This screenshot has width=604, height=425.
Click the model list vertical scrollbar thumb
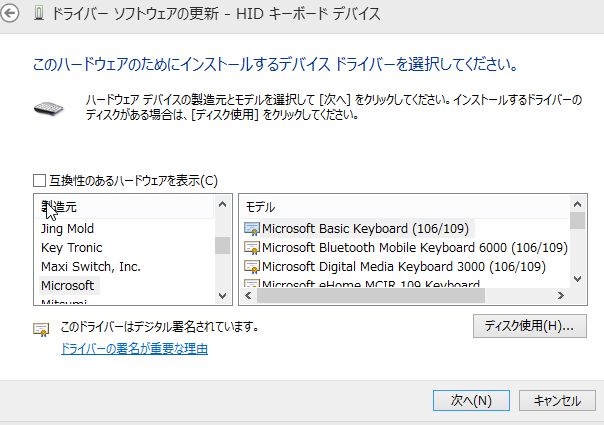[x=577, y=221]
